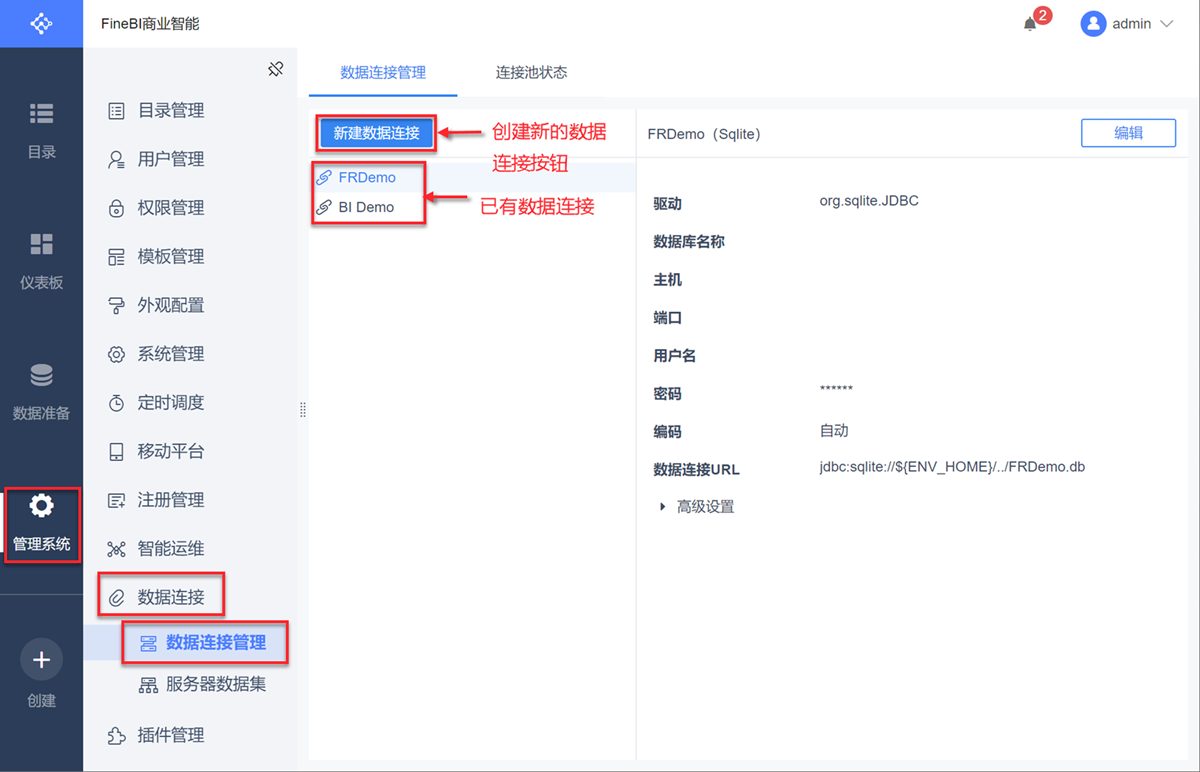Switch to the 数据连接管理 tab
The height and width of the screenshot is (772, 1200).
click(383, 72)
